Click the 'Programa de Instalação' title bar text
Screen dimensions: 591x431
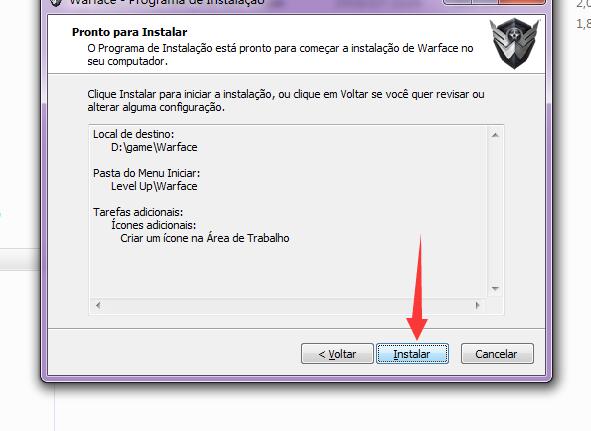pos(196,2)
